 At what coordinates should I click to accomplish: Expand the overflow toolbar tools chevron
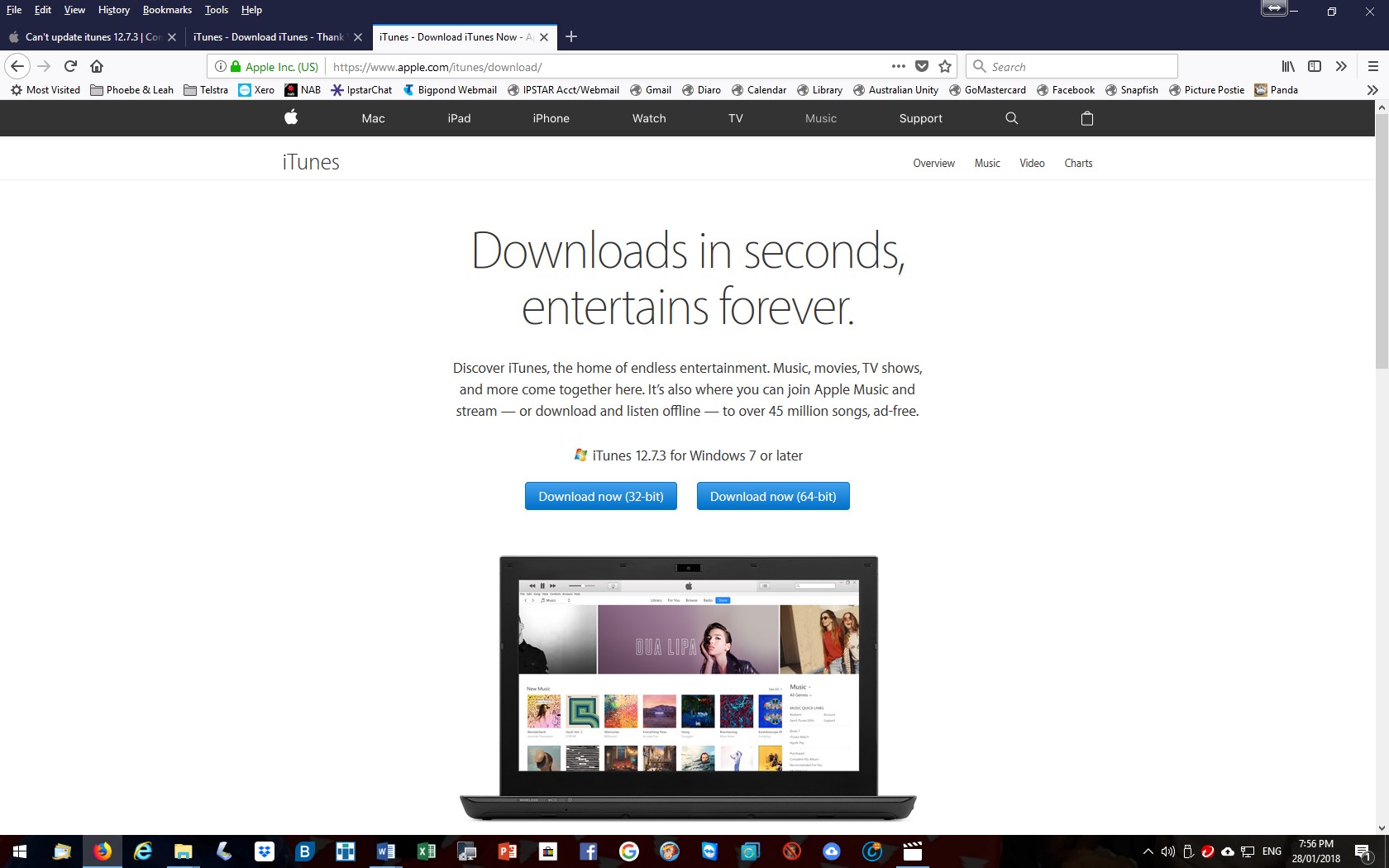(x=1341, y=66)
